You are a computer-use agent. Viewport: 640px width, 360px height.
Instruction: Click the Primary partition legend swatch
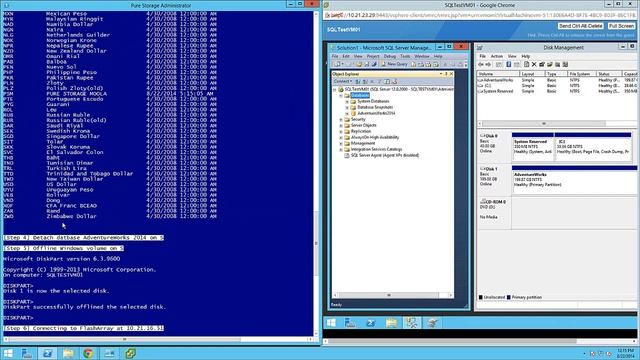tap(509, 297)
